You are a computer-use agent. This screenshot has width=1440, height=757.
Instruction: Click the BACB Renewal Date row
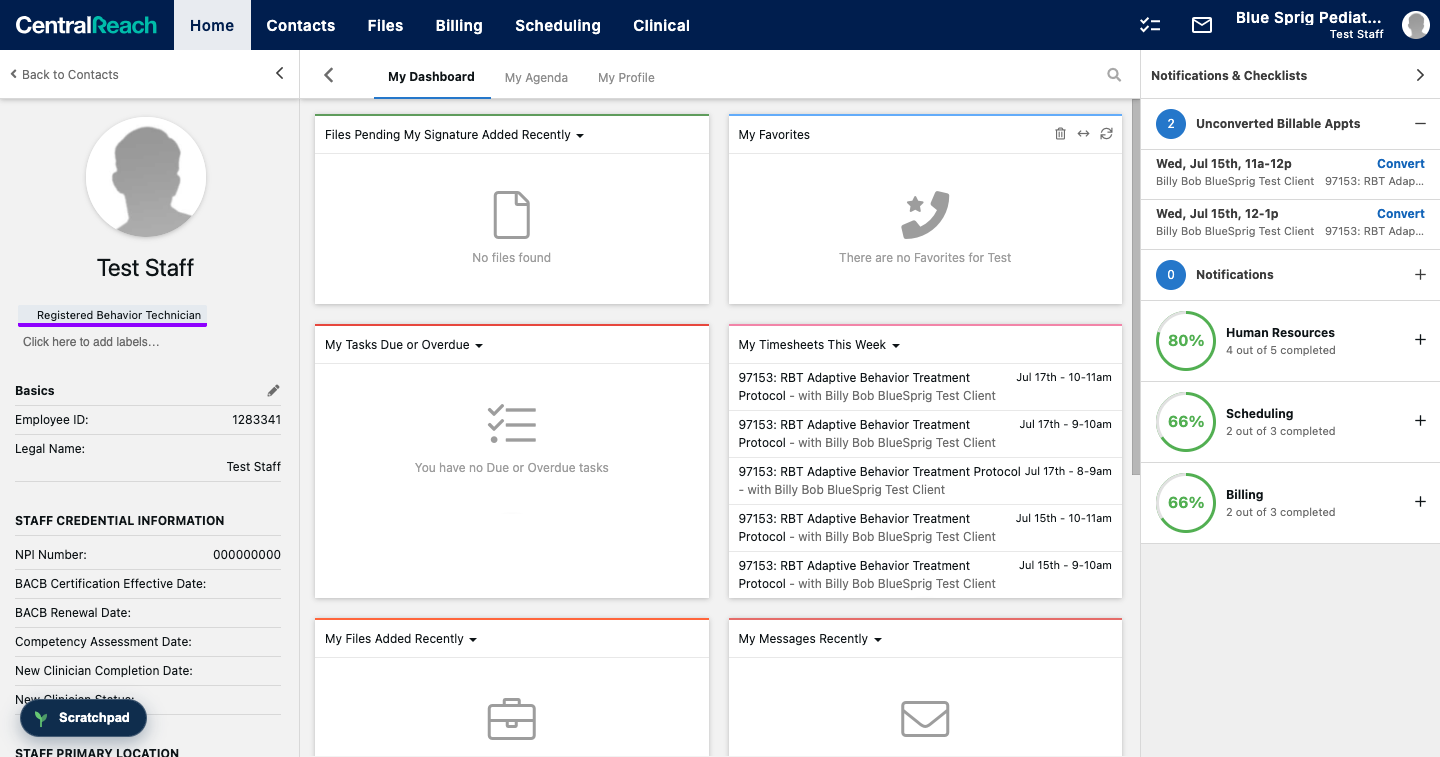148,613
